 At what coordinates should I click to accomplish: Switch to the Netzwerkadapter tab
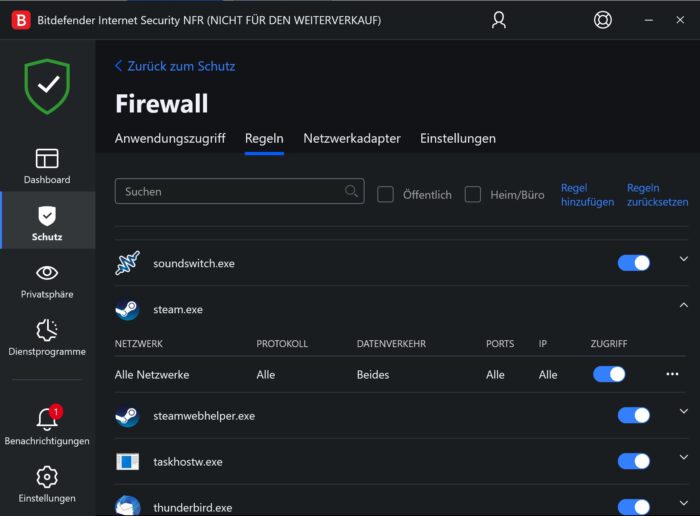click(352, 138)
